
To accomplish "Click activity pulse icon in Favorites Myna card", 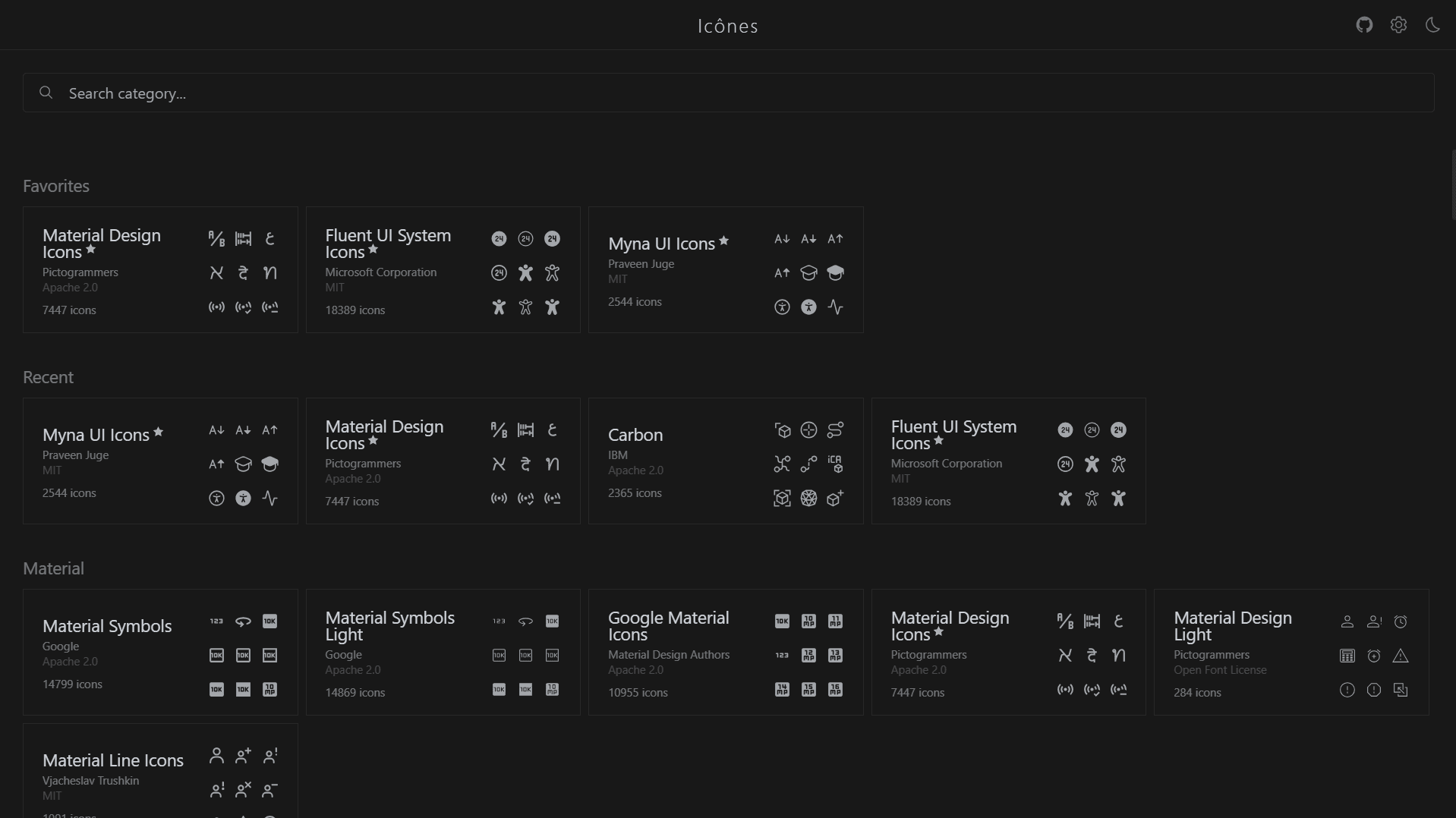I will click(835, 307).
